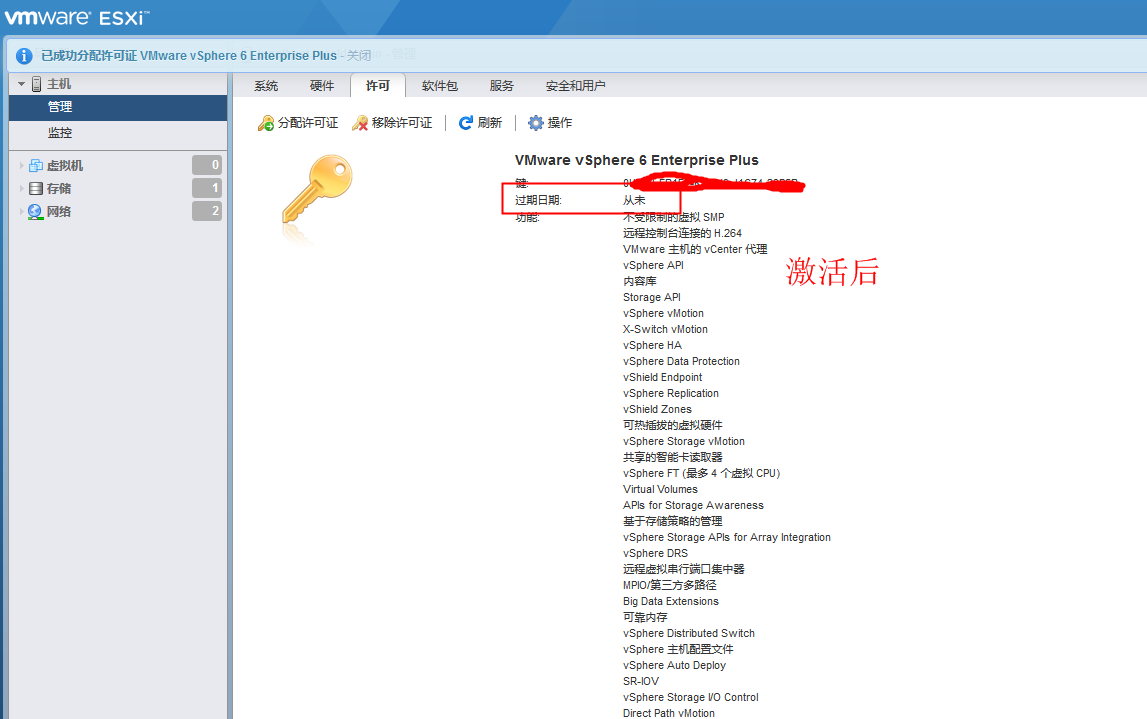Switch to the 系统 tab
This screenshot has width=1147, height=719.
click(x=266, y=86)
